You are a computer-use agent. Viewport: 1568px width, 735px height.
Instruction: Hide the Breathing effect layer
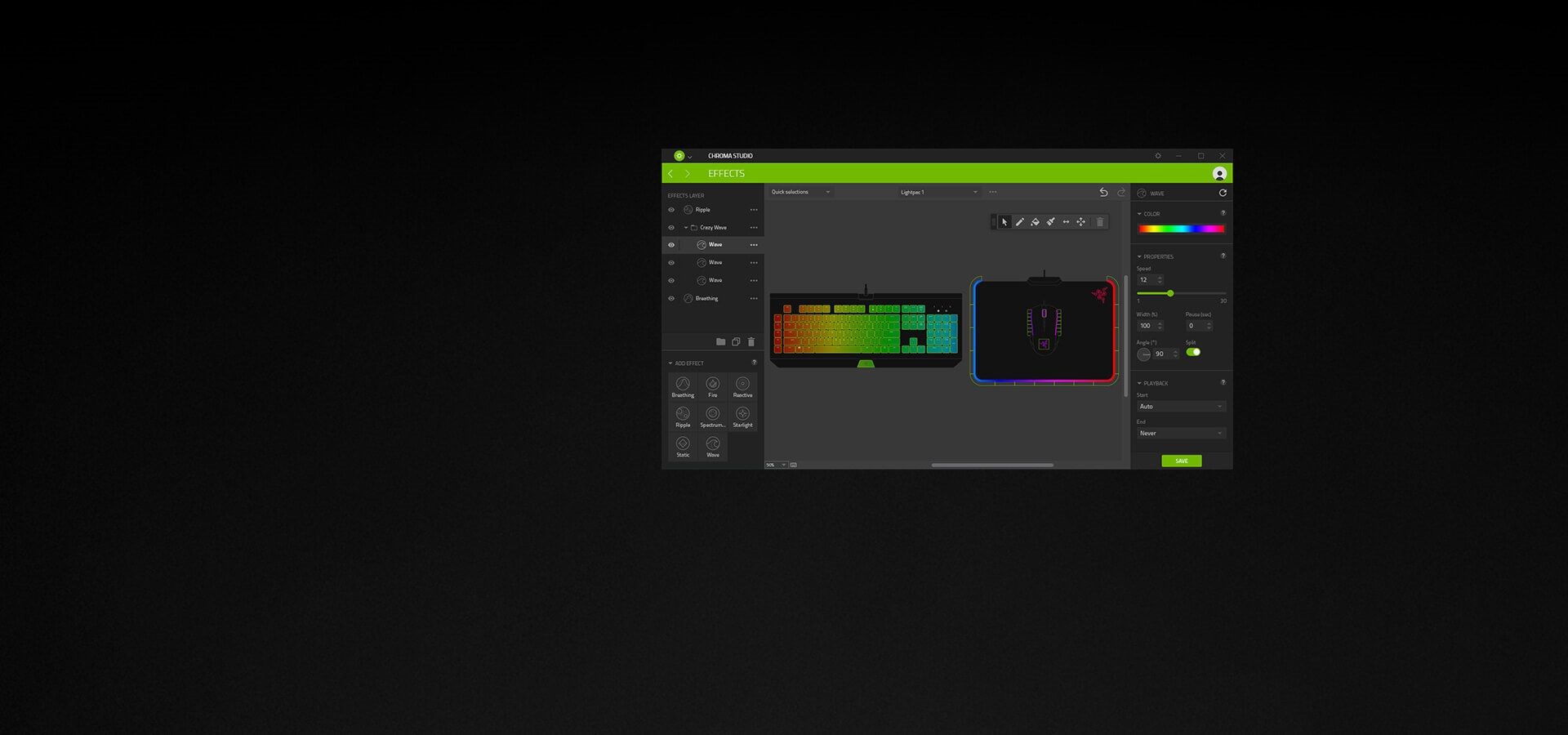click(x=671, y=299)
